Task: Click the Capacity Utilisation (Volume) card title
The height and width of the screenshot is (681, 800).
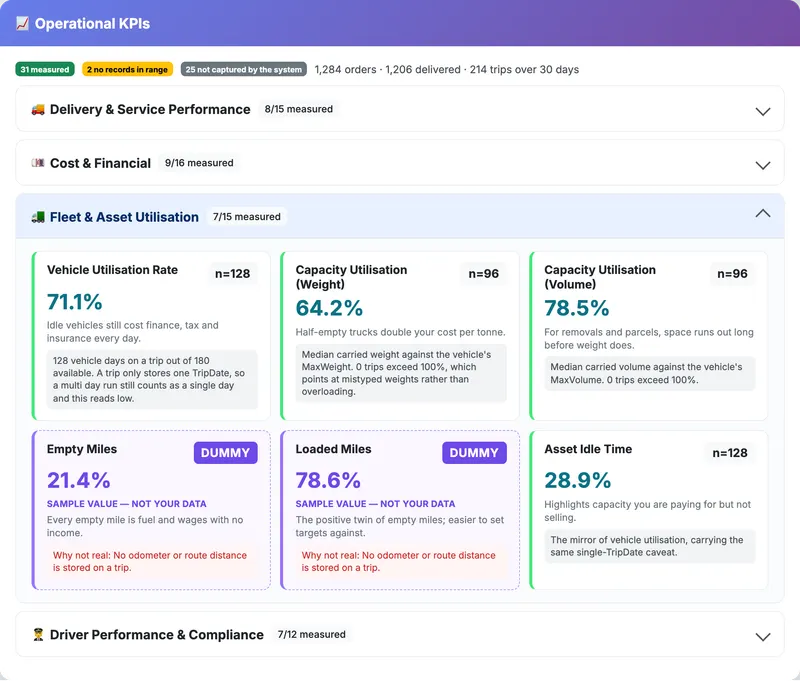Action: tap(599, 277)
